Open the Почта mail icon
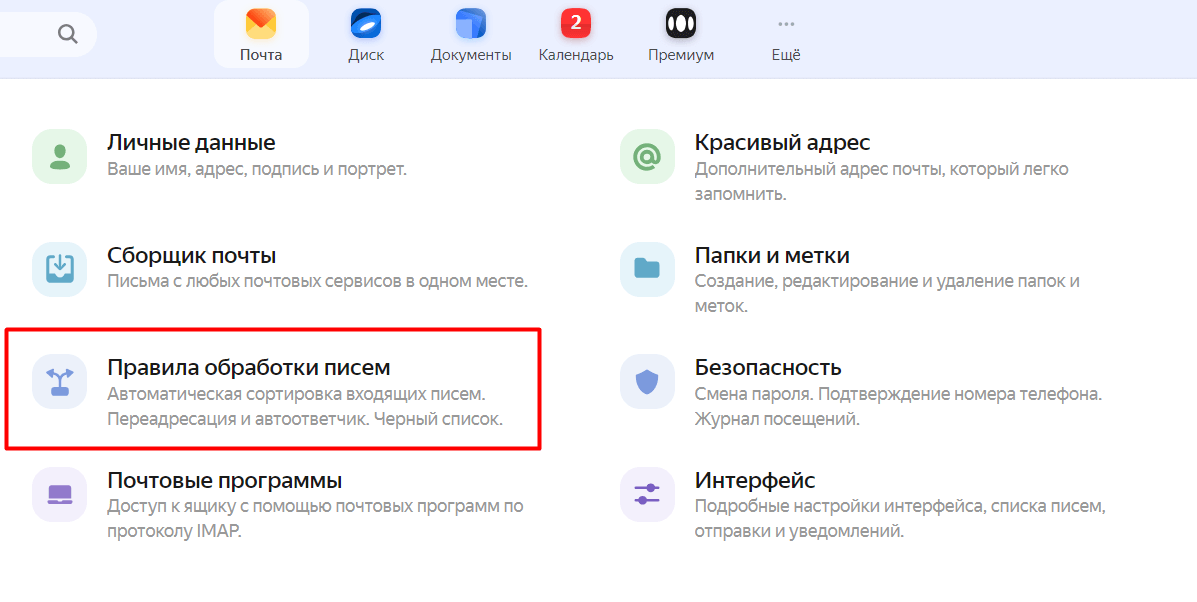Screen dimensions: 1197x602 [x=261, y=24]
